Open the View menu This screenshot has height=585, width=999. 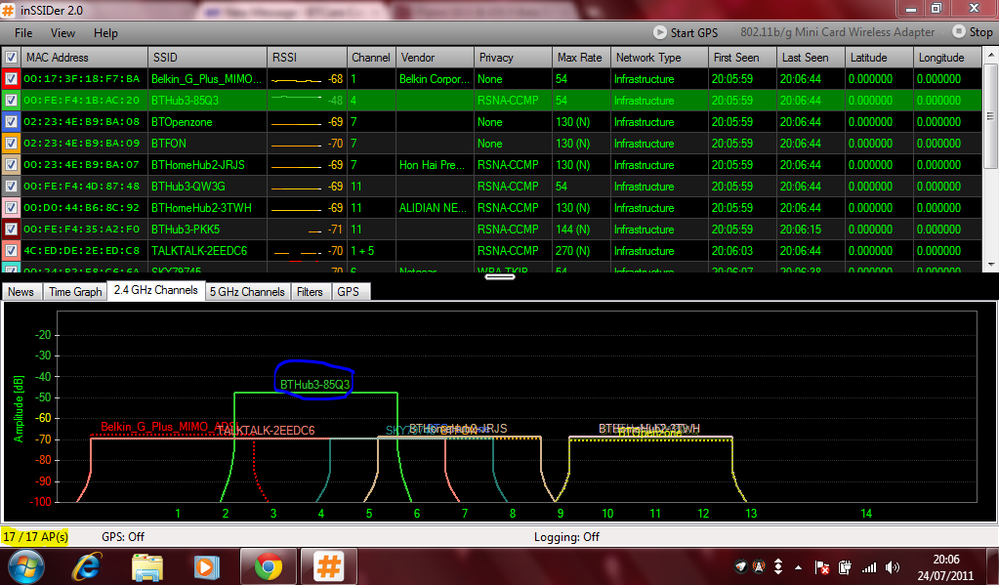tap(62, 33)
